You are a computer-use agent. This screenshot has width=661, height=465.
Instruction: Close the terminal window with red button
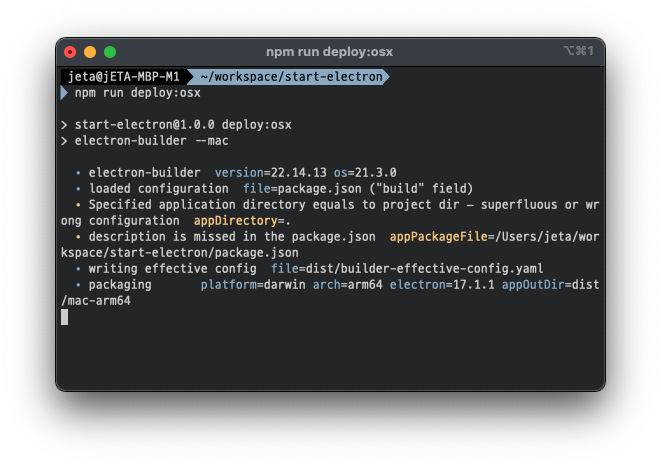click(x=70, y=52)
